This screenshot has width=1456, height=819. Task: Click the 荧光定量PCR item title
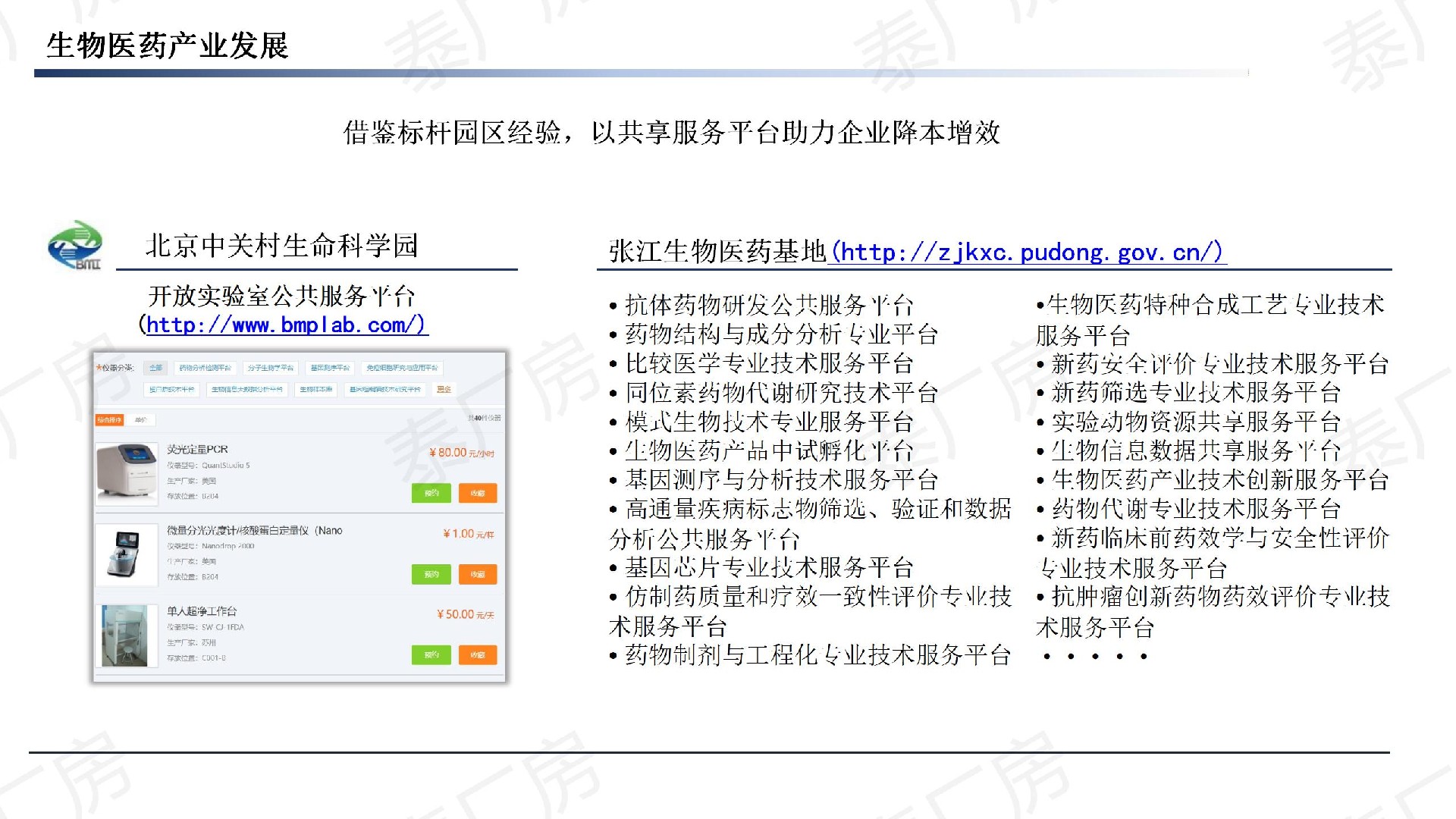pyautogui.click(x=197, y=449)
